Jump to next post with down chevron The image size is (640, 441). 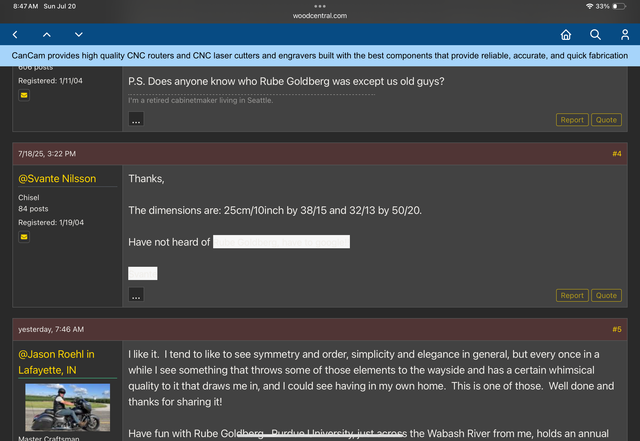tap(79, 35)
